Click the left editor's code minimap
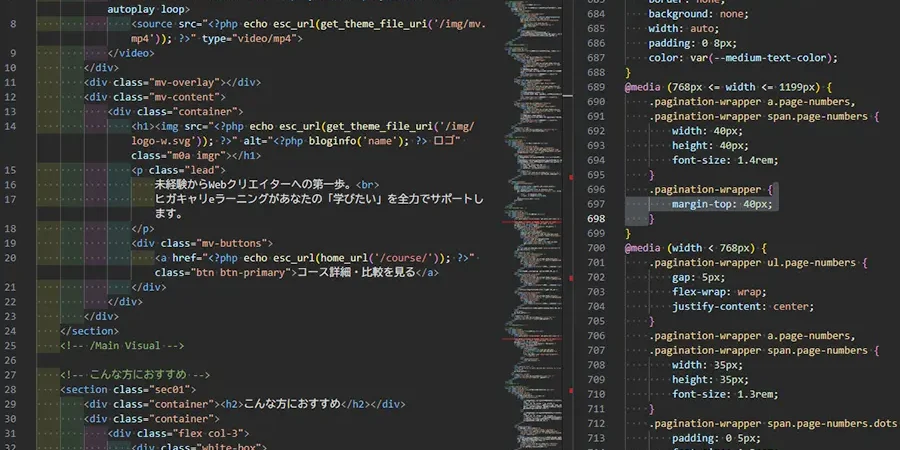The height and width of the screenshot is (450, 900). click(532, 225)
